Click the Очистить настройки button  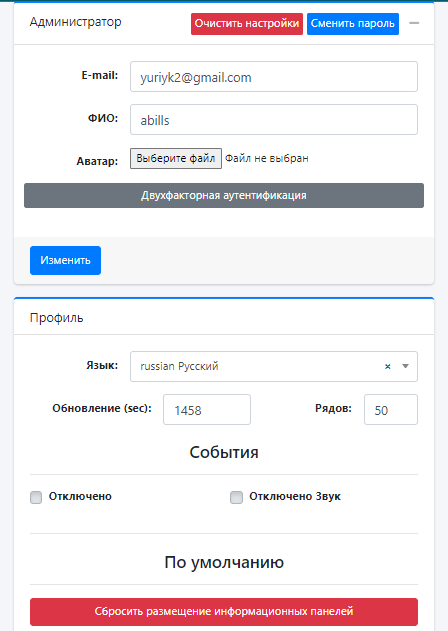point(247,24)
